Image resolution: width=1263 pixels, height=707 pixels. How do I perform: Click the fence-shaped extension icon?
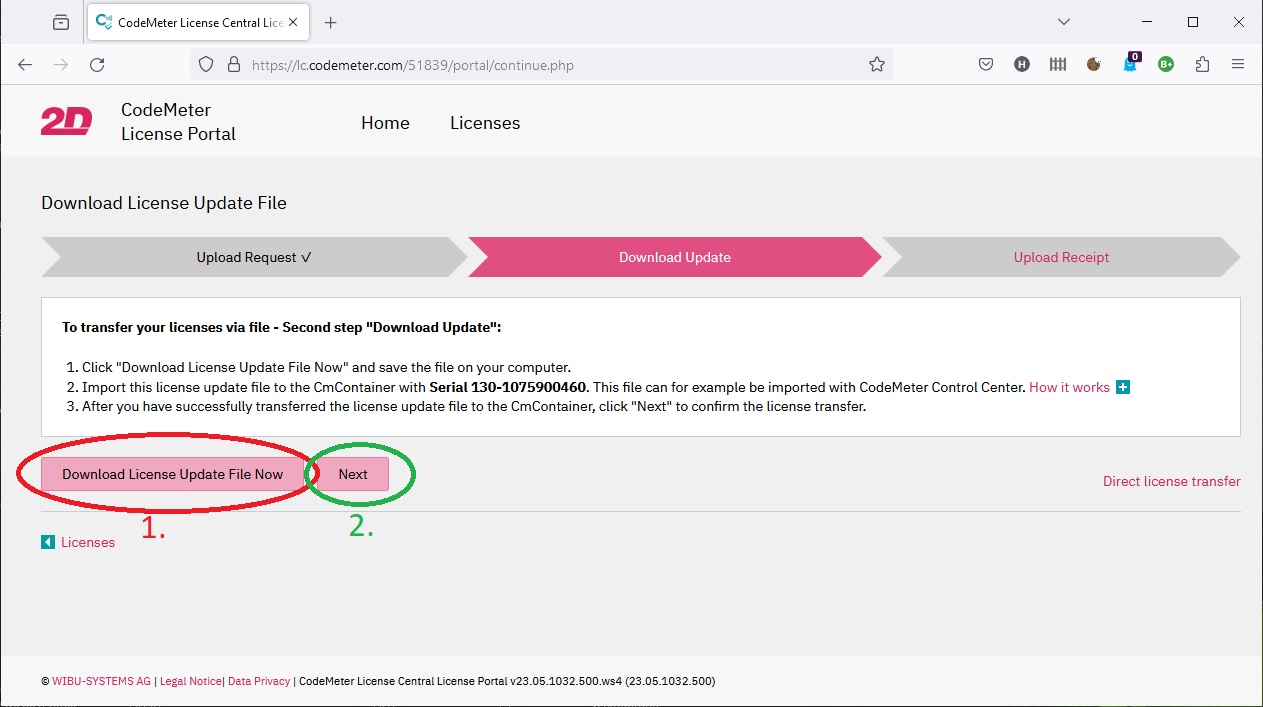click(x=1058, y=64)
